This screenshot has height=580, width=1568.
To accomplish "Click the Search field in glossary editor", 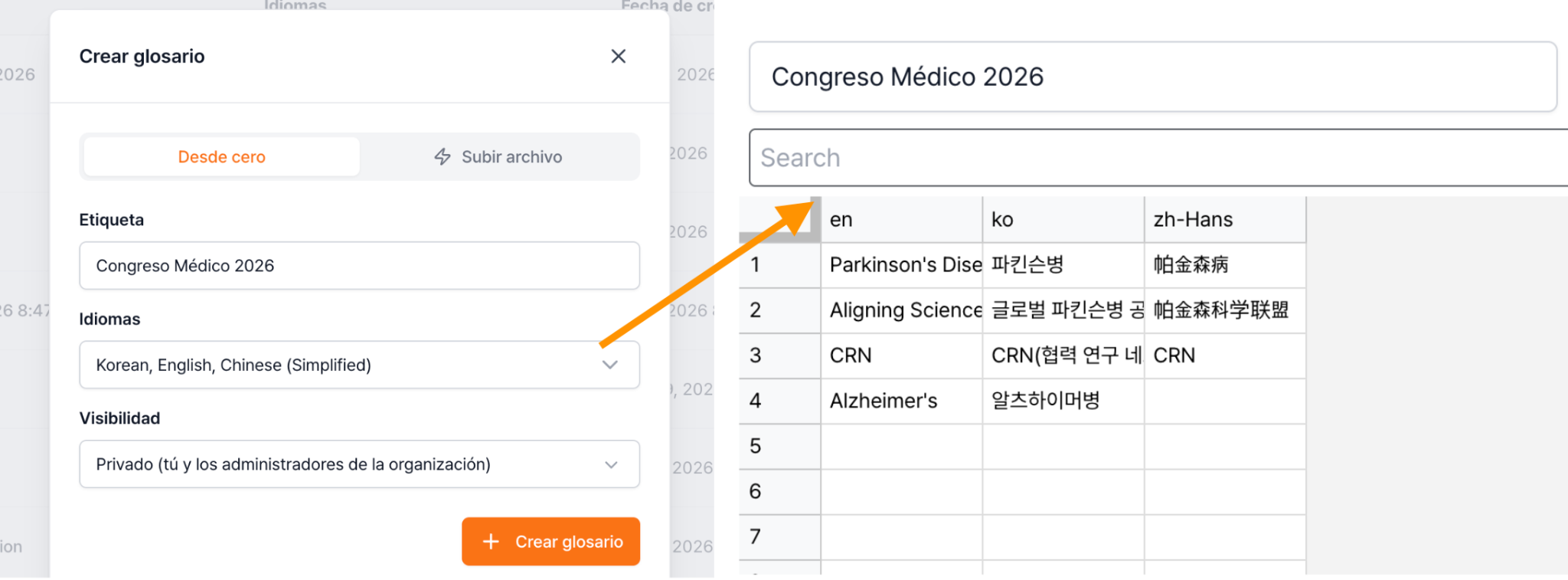I will point(1158,157).
